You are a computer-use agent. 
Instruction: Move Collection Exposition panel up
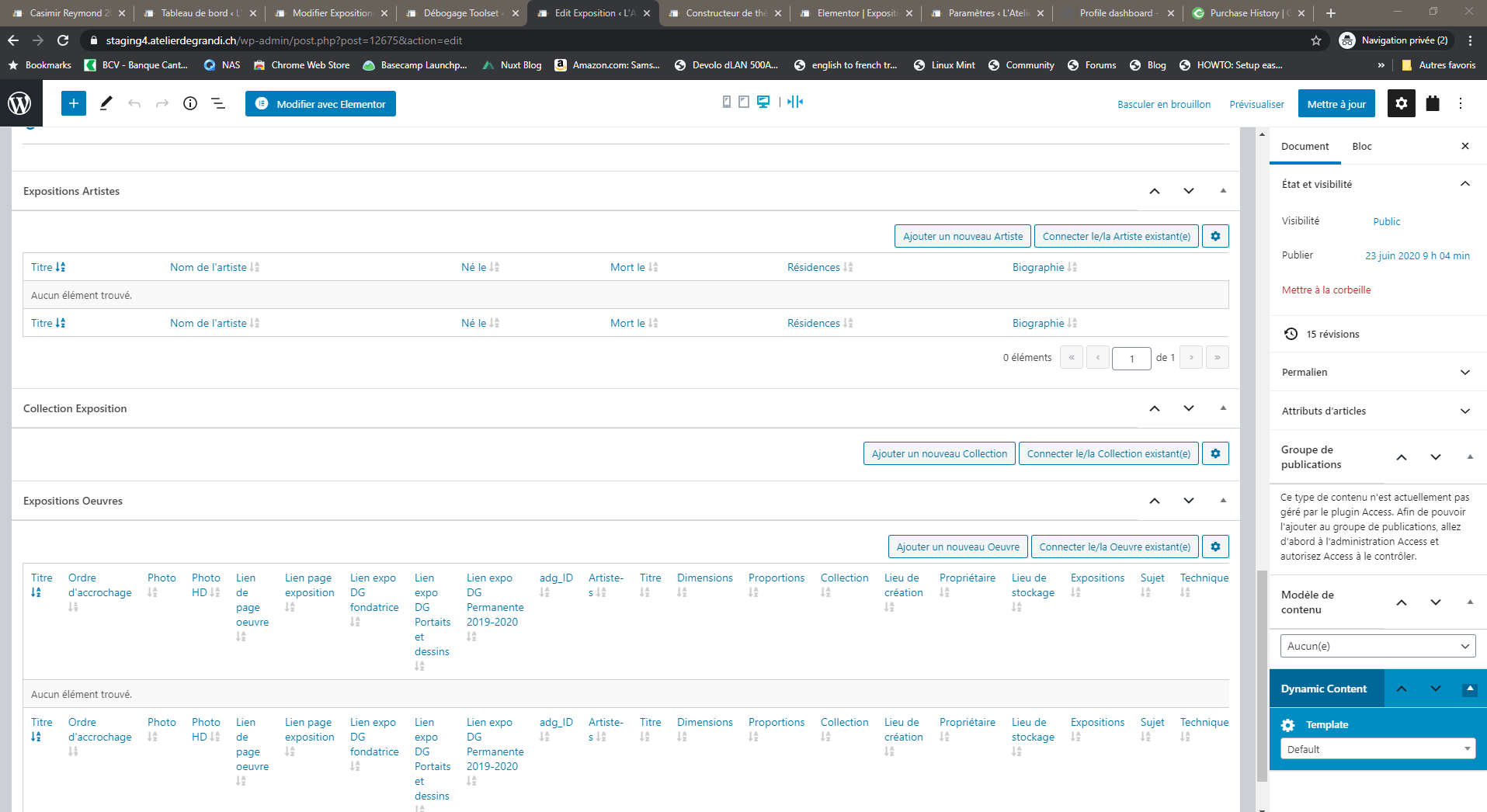point(1155,408)
